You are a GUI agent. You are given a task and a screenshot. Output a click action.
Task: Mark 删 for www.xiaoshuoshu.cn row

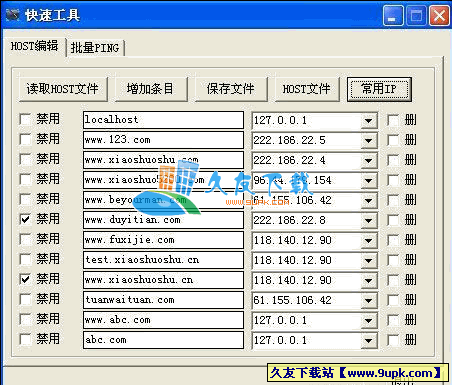coord(393,280)
